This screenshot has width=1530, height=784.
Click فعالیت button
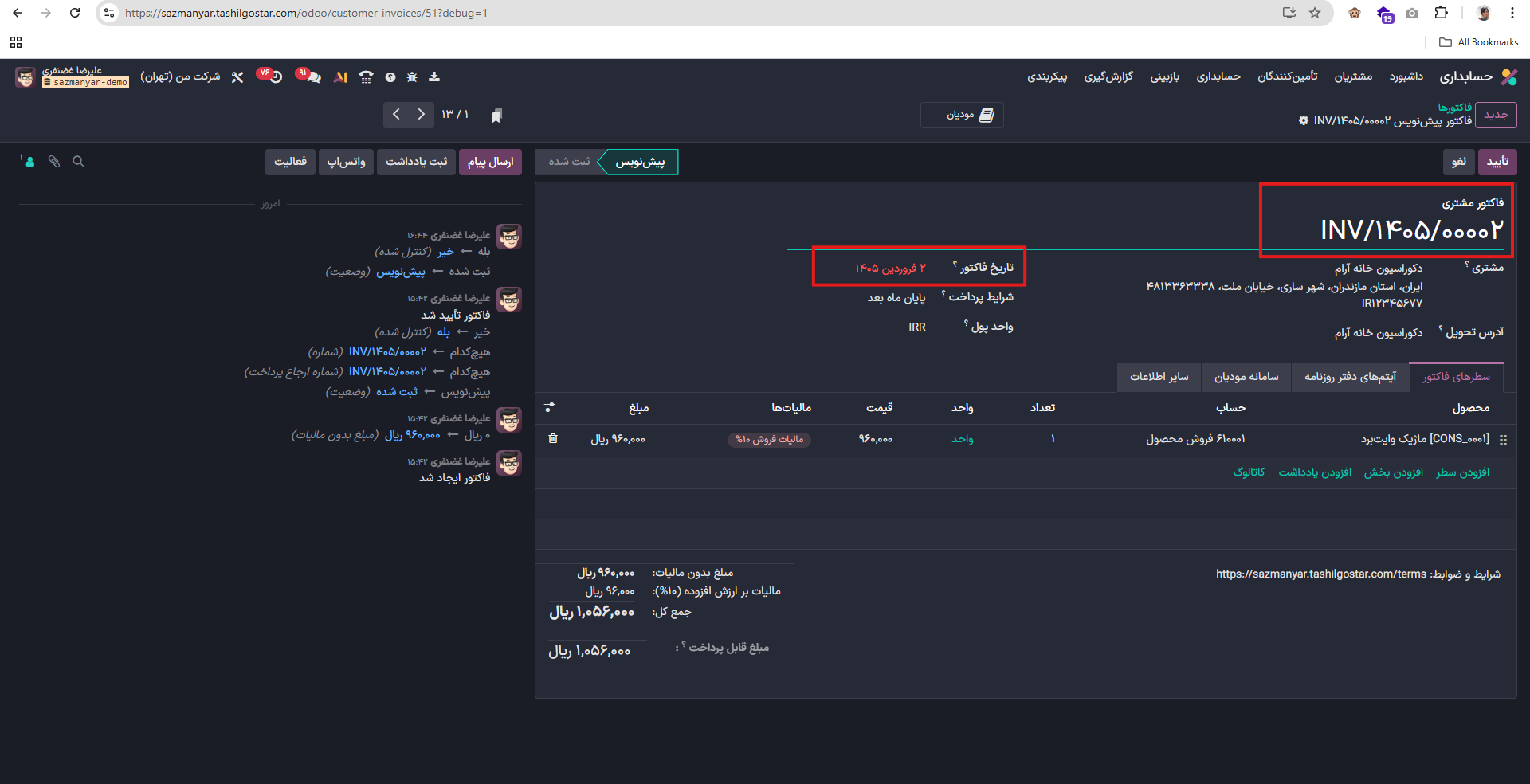(x=290, y=162)
